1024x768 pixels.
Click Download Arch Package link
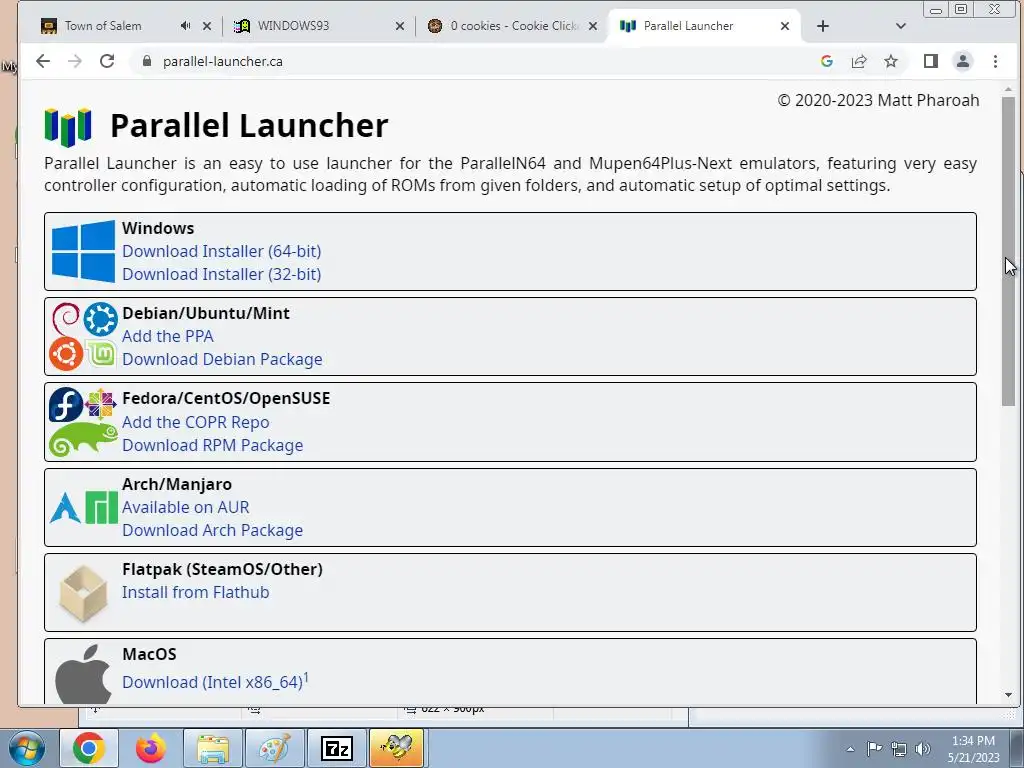(212, 530)
